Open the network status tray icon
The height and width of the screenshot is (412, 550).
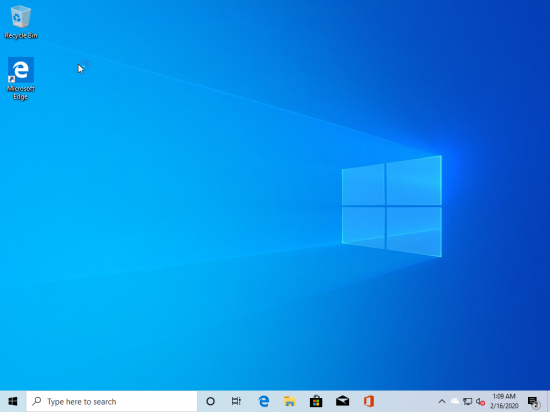pos(467,401)
